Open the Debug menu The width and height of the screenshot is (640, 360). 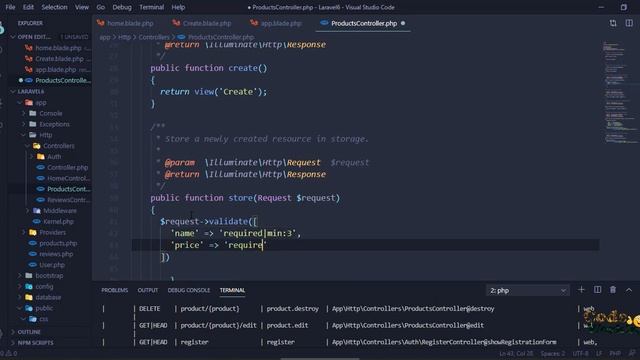click(122, 7)
